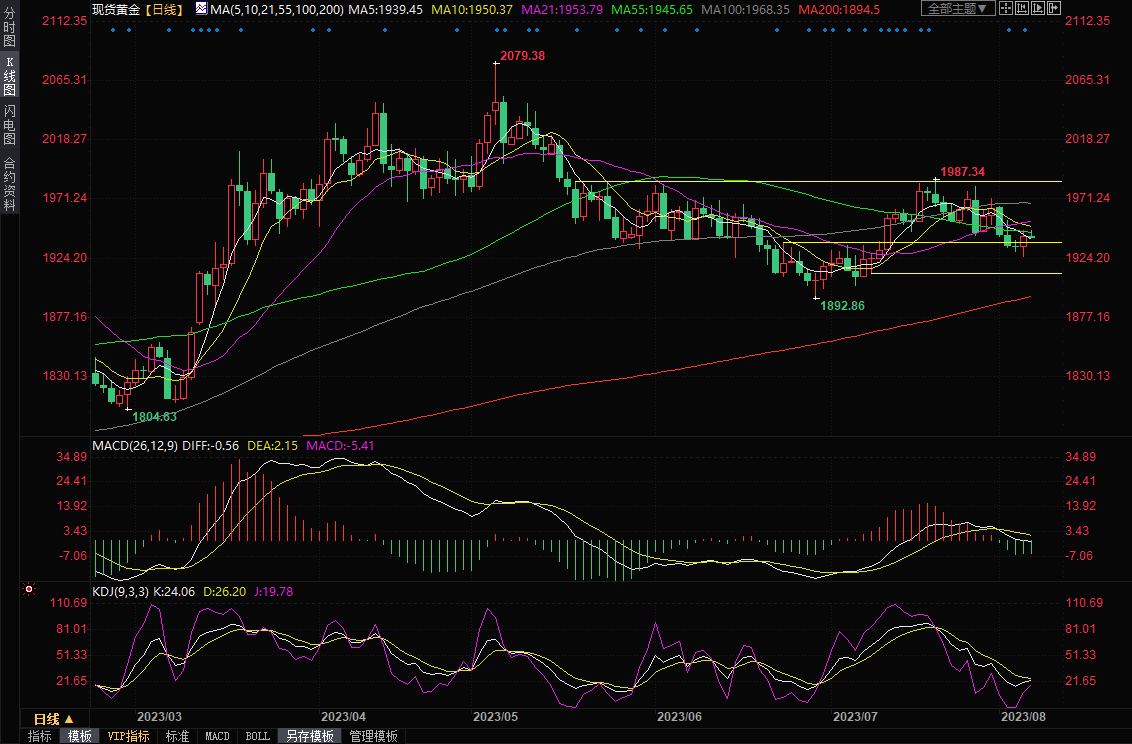Click the VIP指标 tab

pyautogui.click(x=128, y=736)
